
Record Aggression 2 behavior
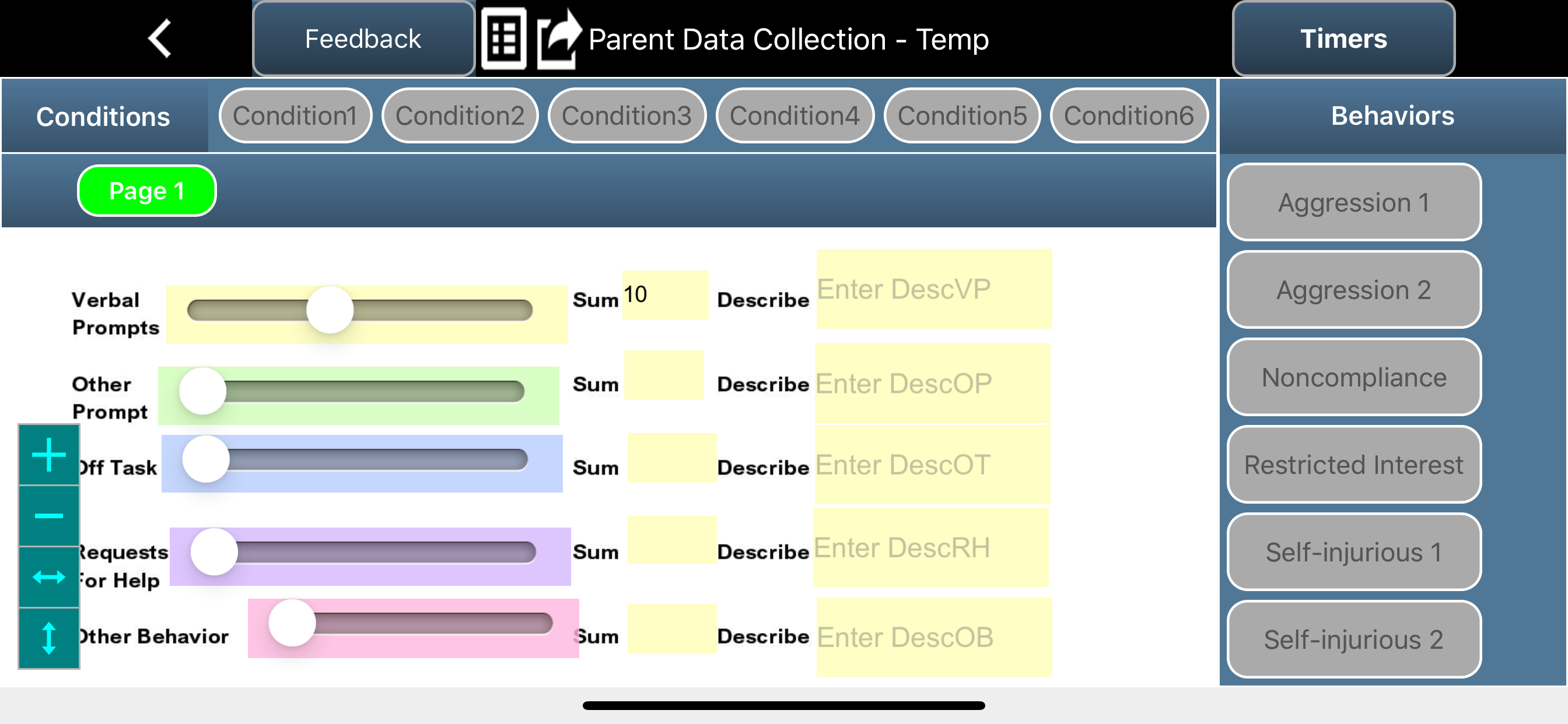1354,290
